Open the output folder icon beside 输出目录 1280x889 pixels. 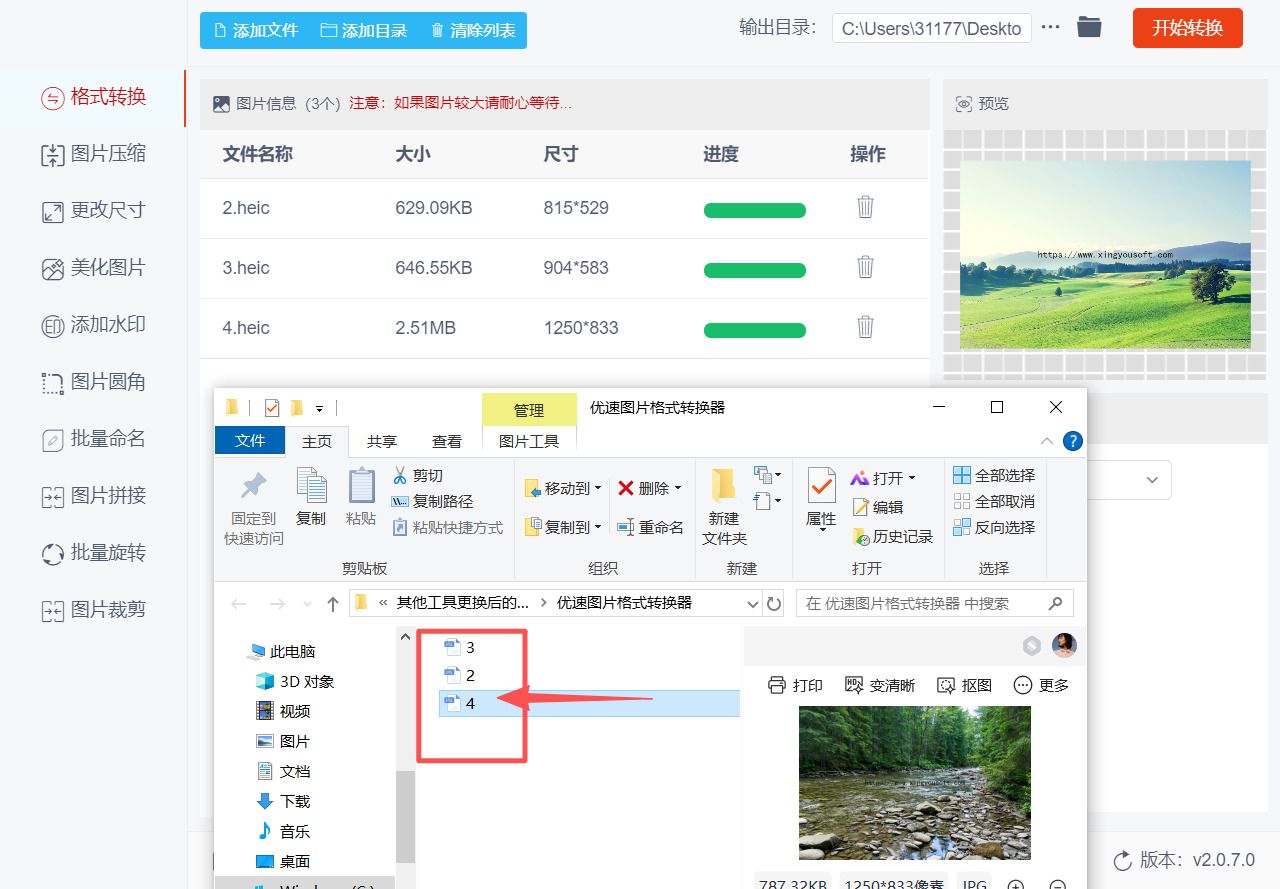click(x=1089, y=27)
